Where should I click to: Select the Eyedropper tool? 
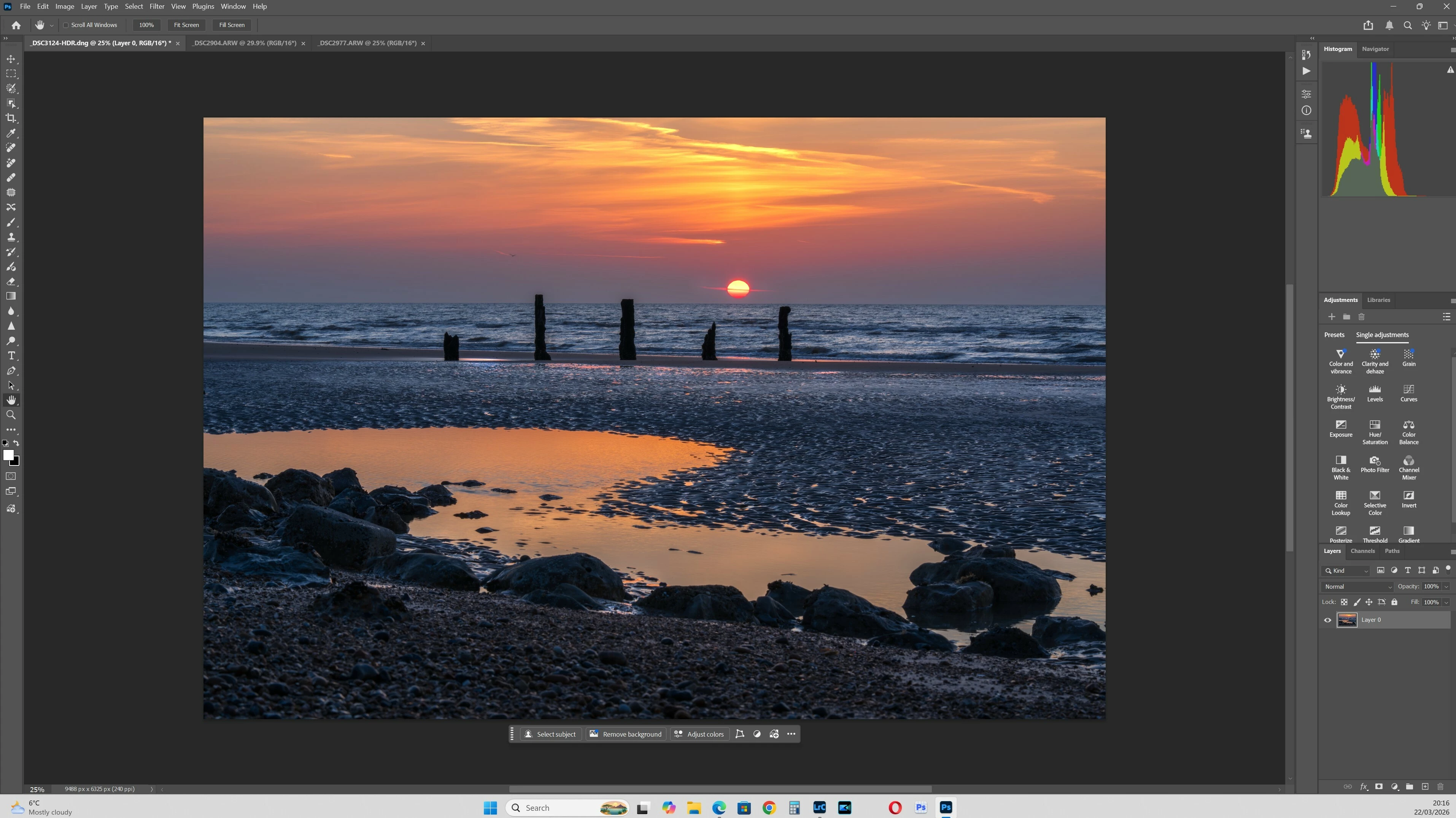(x=11, y=133)
